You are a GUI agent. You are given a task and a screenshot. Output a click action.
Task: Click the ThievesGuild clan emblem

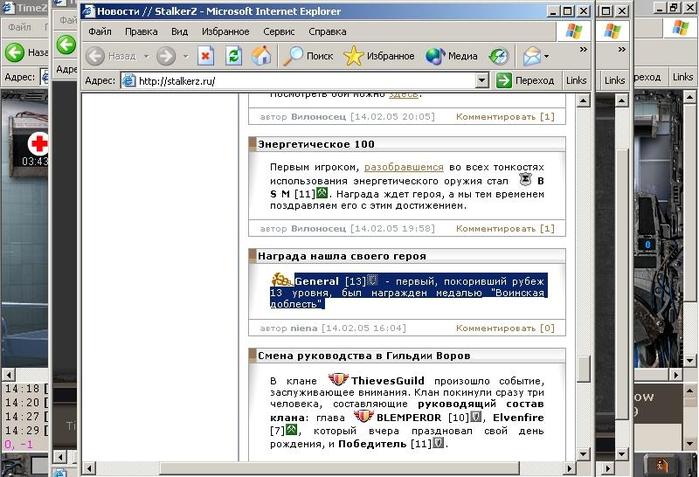pyautogui.click(x=338, y=379)
